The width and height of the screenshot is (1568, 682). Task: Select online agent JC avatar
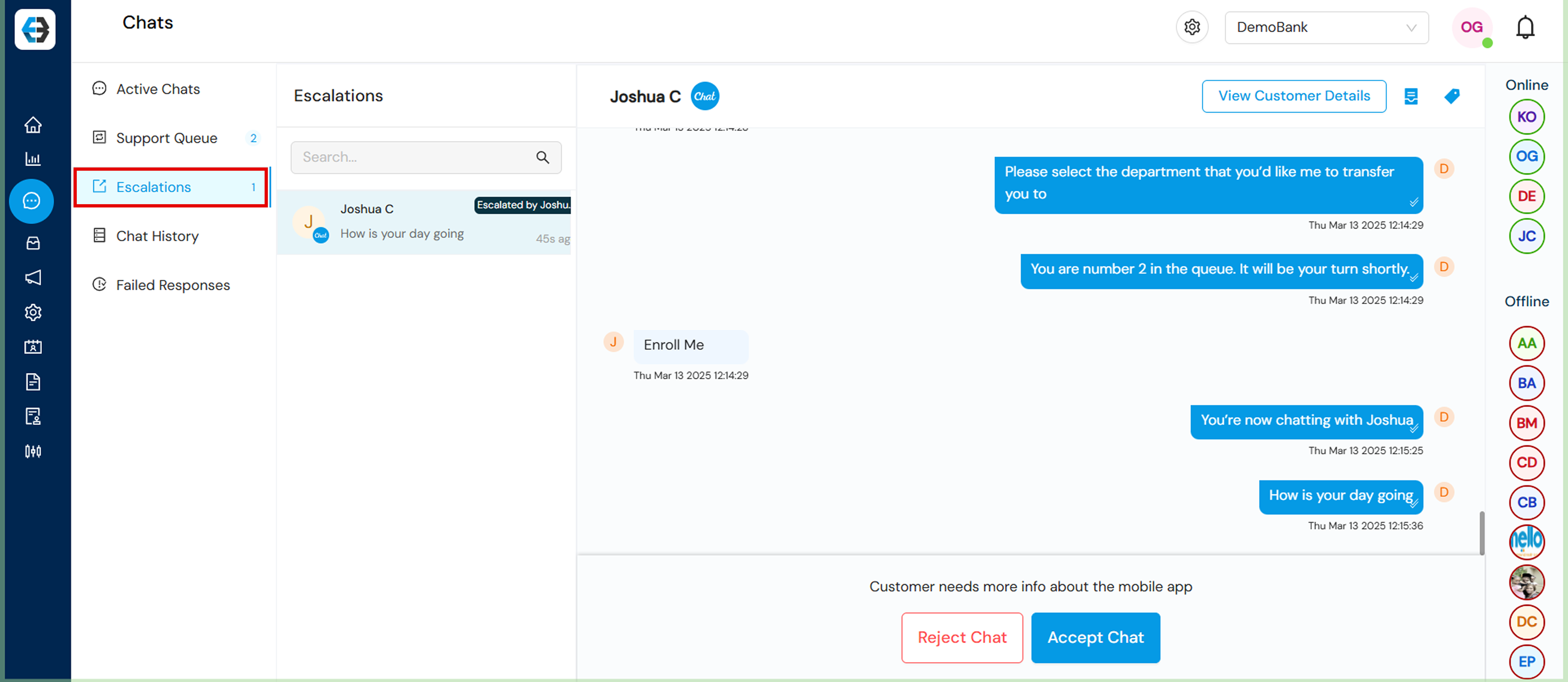pos(1527,236)
